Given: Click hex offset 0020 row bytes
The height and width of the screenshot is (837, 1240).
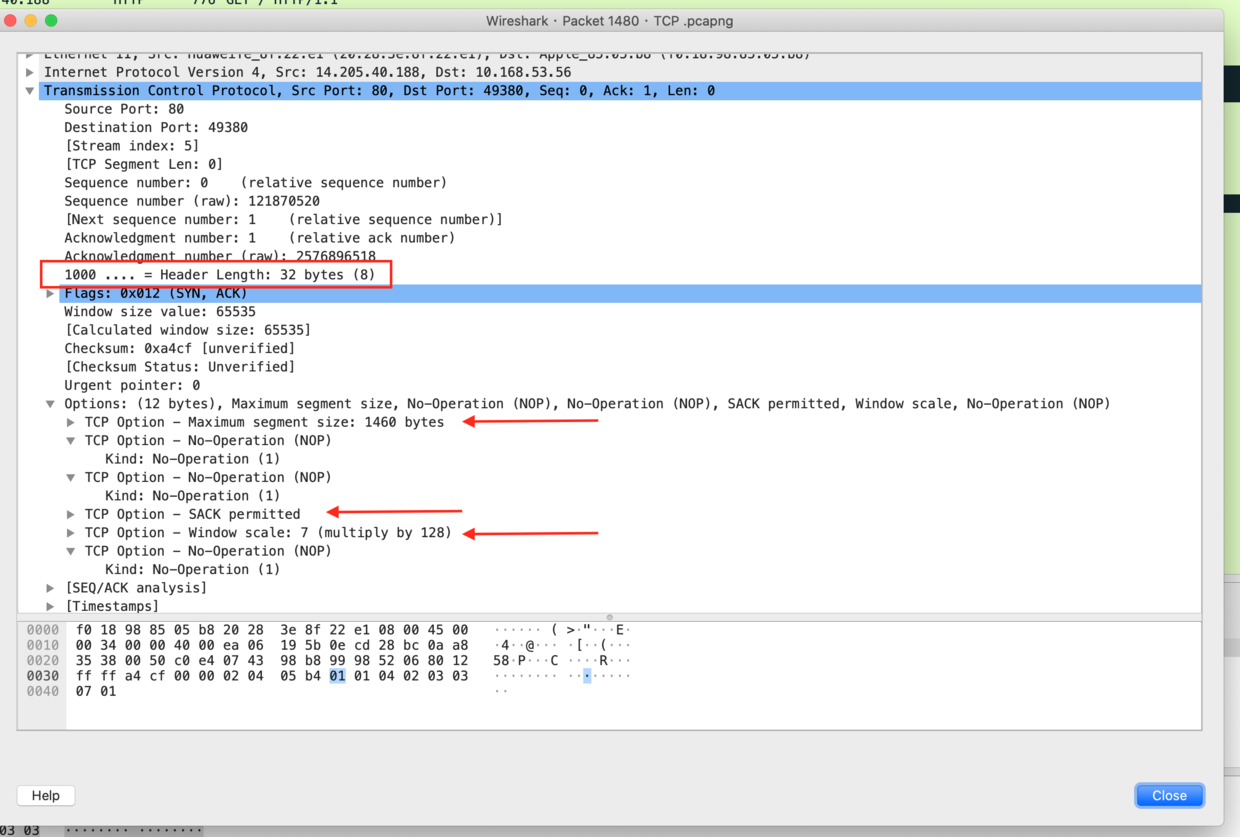Looking at the screenshot, I should [x=272, y=661].
